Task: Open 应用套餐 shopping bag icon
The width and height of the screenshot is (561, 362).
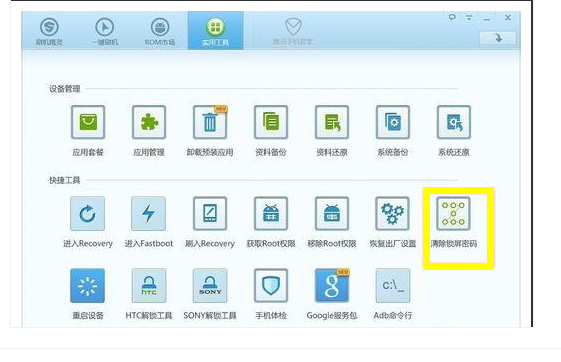Action: 88,122
